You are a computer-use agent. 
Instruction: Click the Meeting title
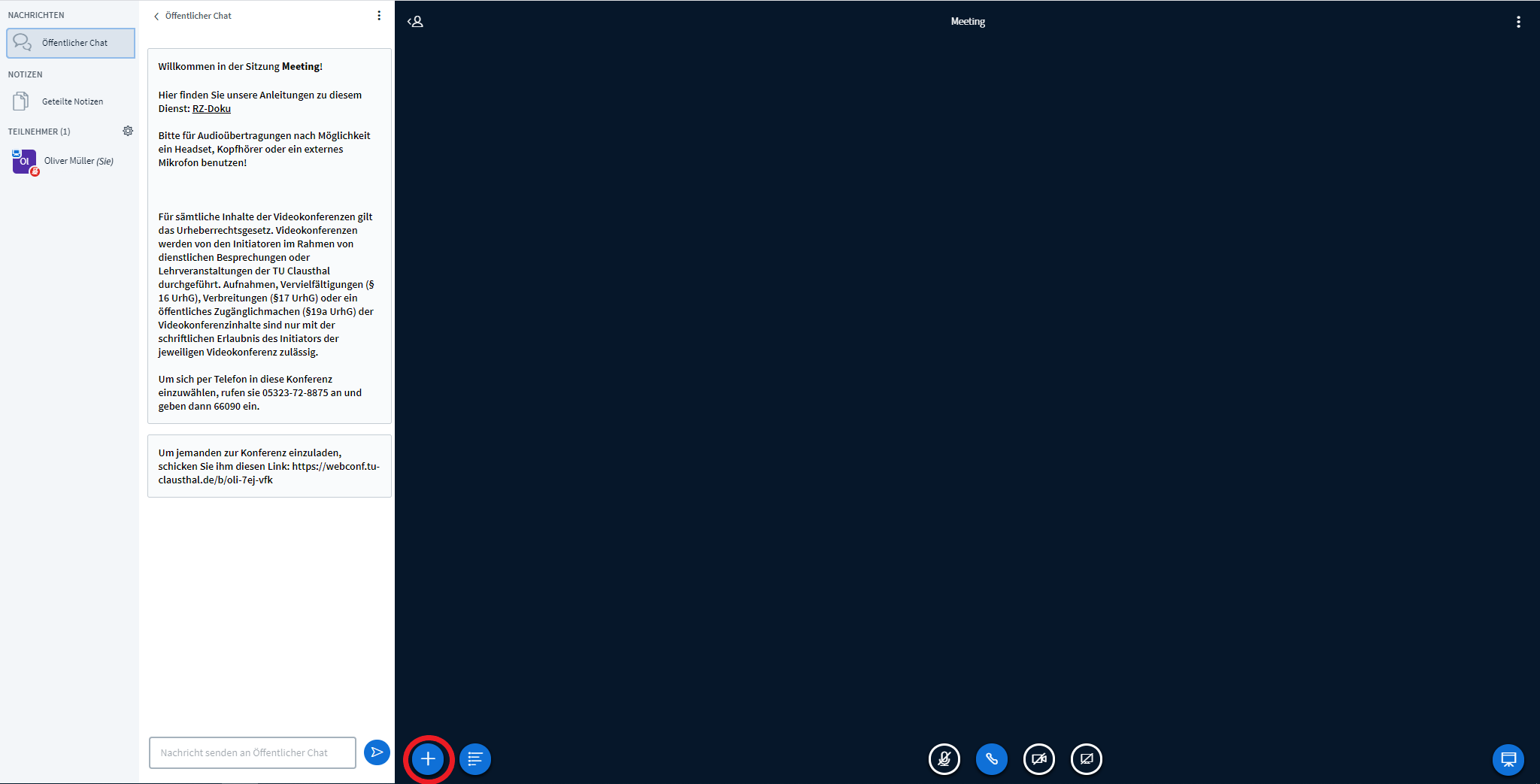point(968,22)
